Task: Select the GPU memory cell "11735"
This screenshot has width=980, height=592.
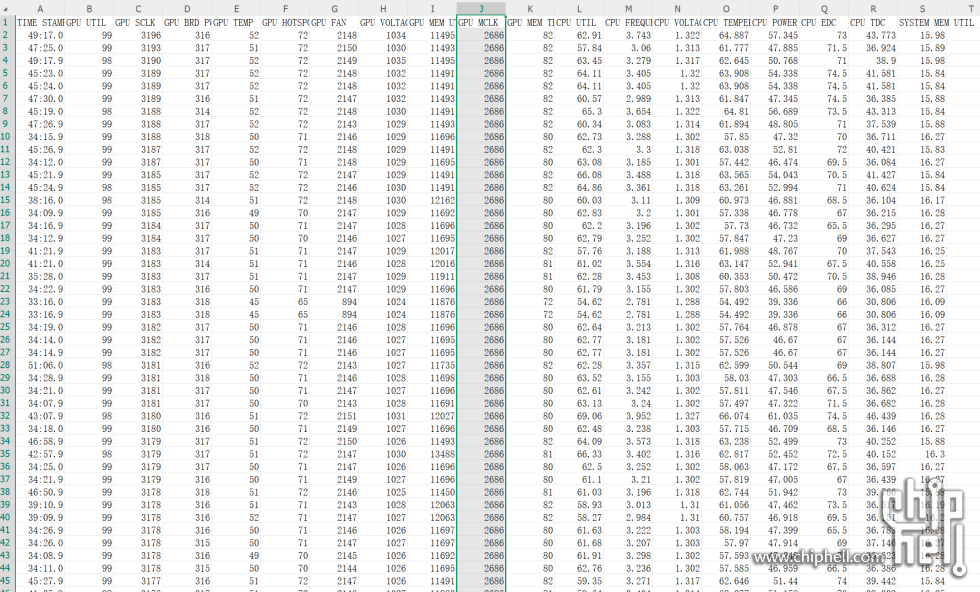Action: [x=432, y=365]
